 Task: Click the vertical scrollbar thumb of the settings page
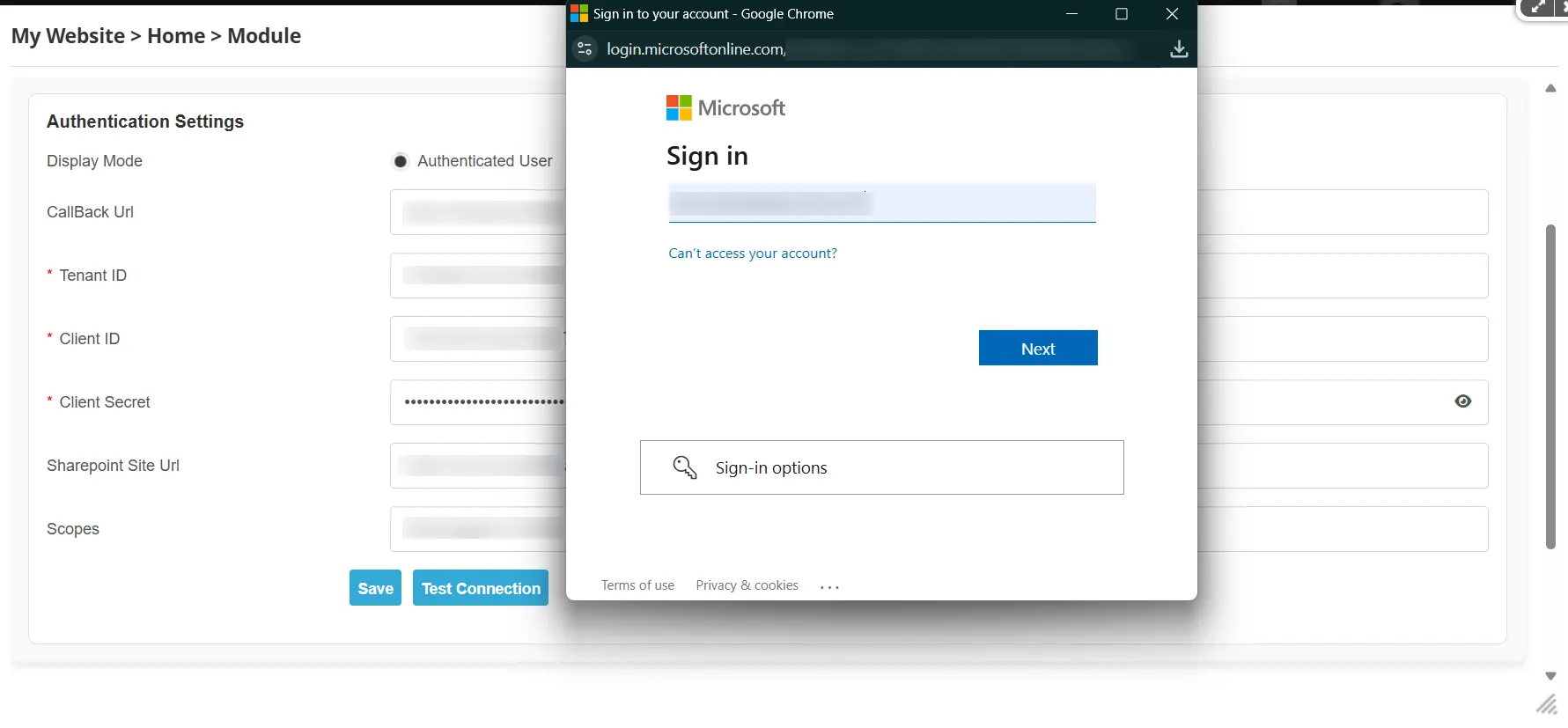pyautogui.click(x=1550, y=387)
